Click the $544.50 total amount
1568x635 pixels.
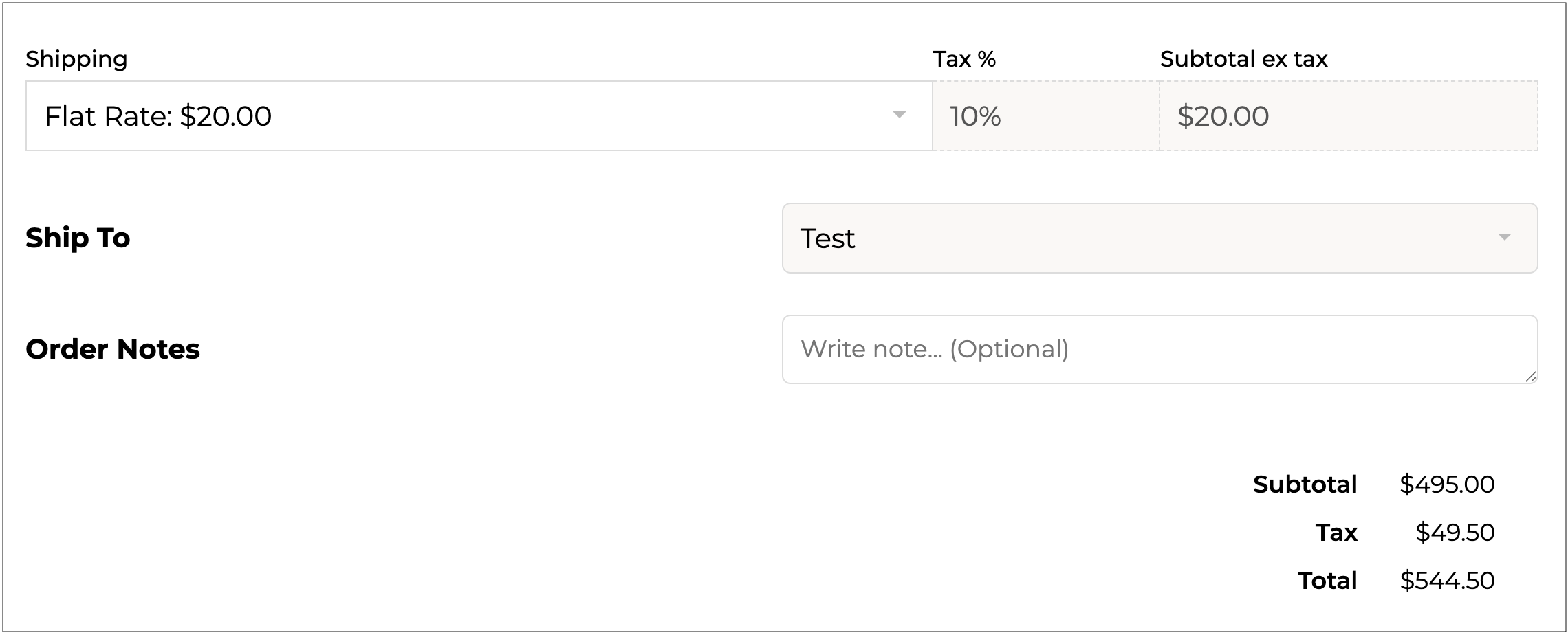(1447, 581)
